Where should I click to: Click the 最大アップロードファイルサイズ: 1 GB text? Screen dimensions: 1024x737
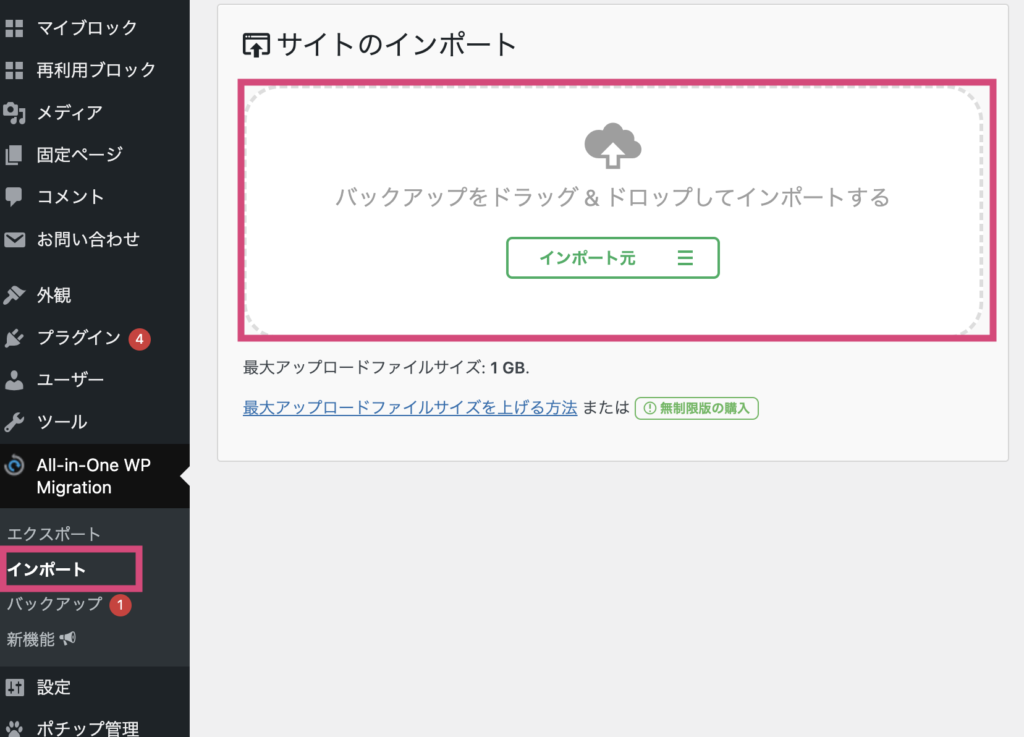click(386, 368)
